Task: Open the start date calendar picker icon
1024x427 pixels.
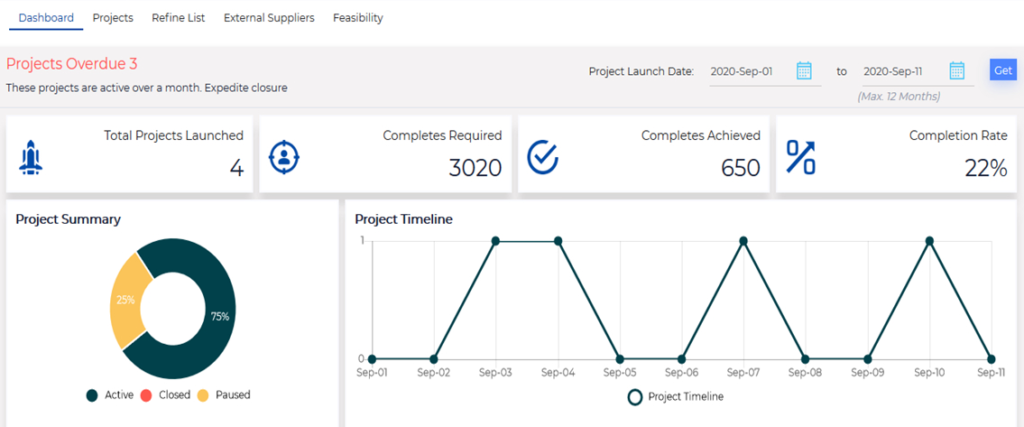Action: point(804,71)
